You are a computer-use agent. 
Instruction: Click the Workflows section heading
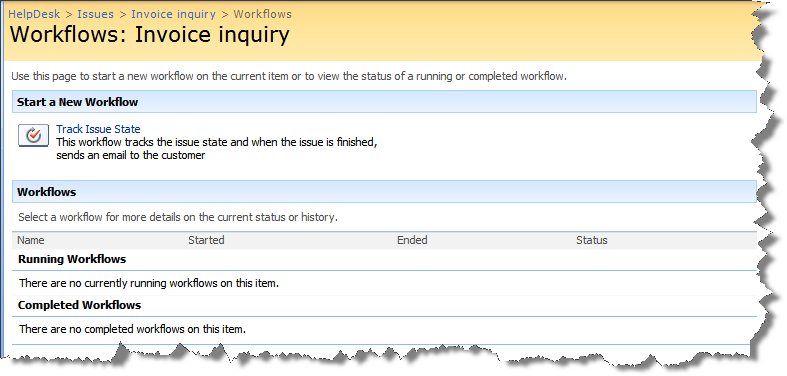pos(47,192)
